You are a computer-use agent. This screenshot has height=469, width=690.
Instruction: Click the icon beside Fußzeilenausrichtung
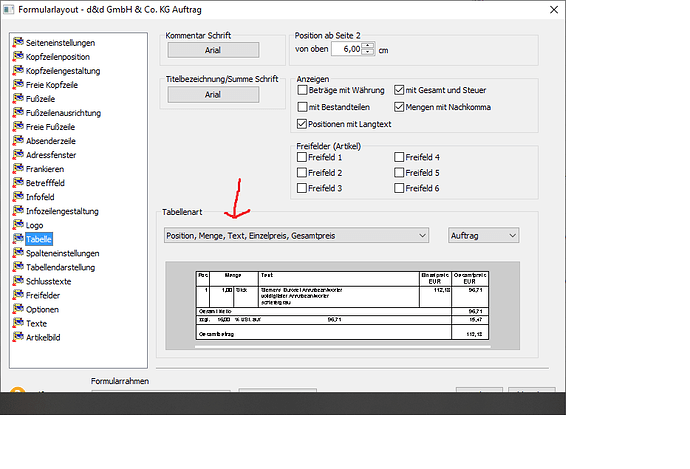(x=18, y=113)
